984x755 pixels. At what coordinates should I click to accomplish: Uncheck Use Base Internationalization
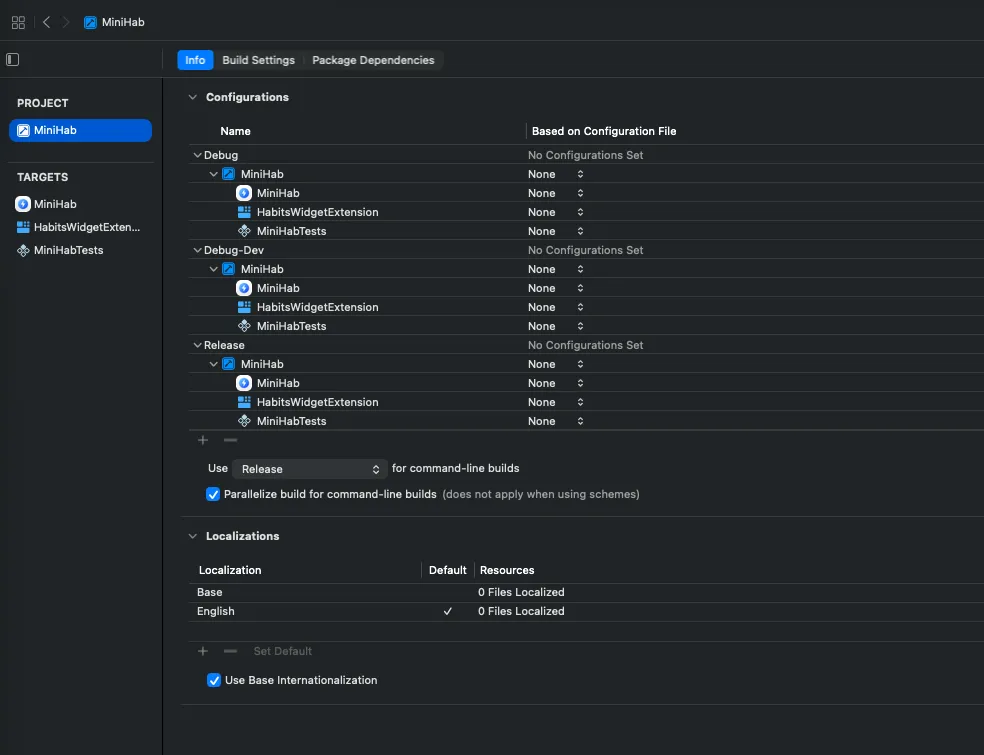coord(213,680)
